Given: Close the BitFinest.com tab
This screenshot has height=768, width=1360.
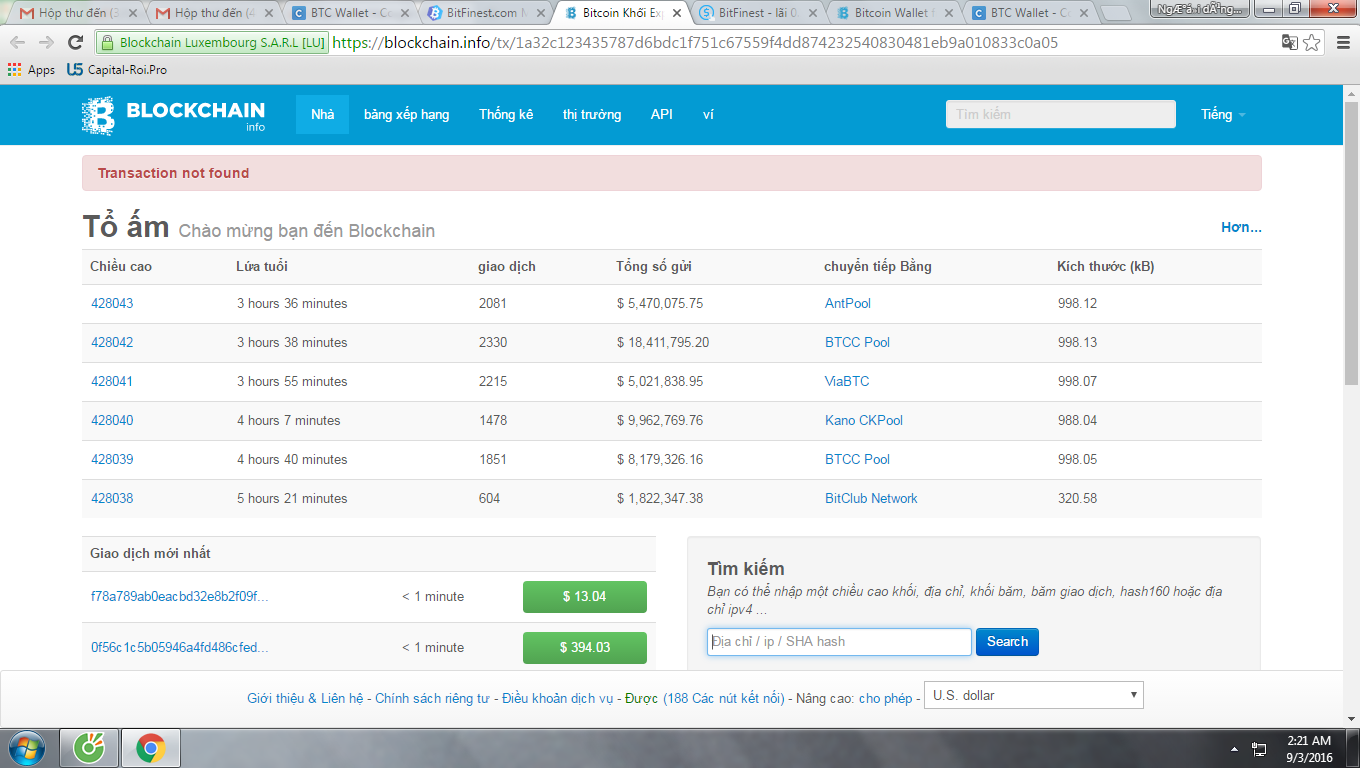Looking at the screenshot, I should 541,13.
